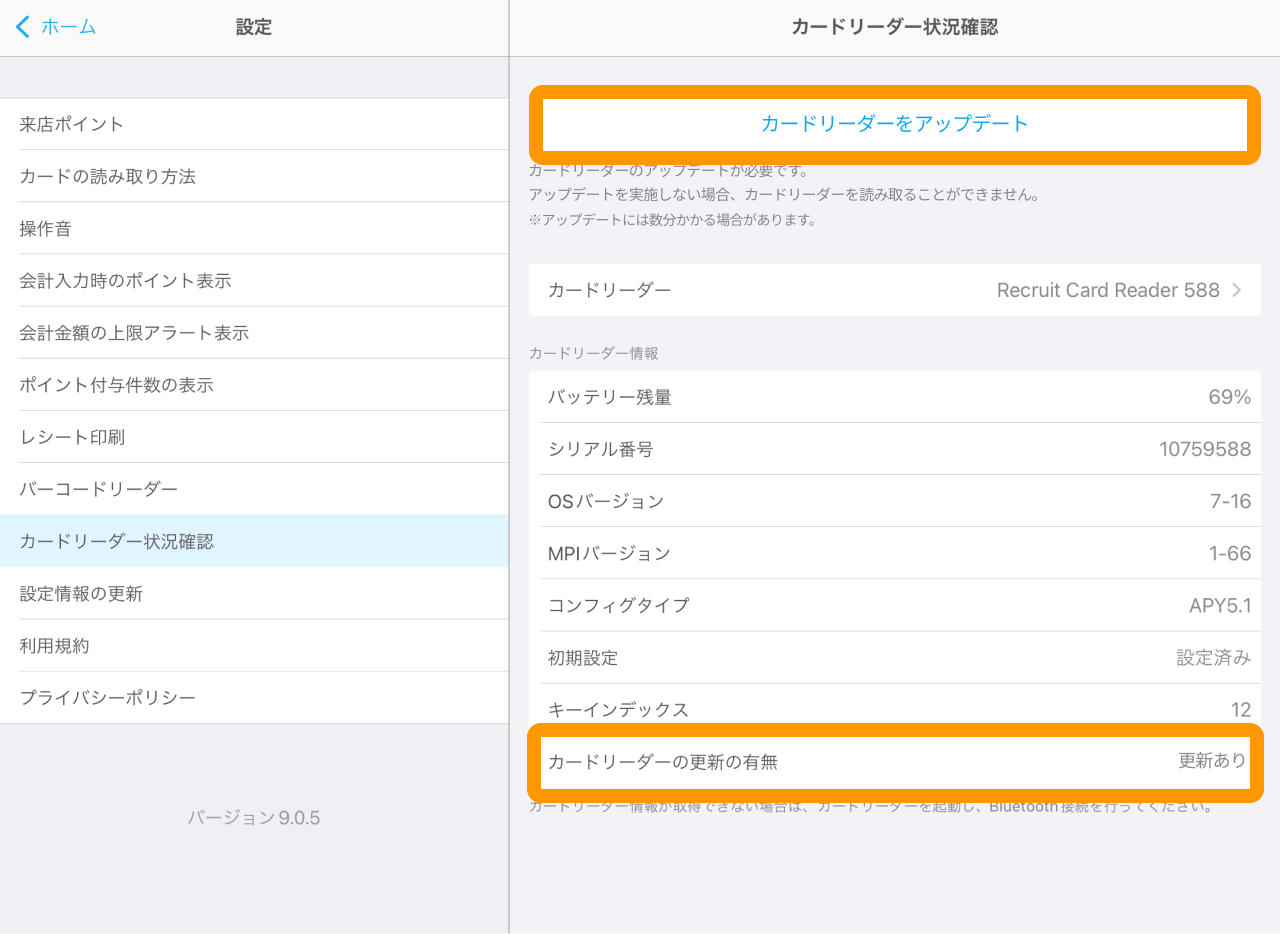The height and width of the screenshot is (934, 1280).
Task: Open バーコードリーダー settings
Action: (x=254, y=488)
